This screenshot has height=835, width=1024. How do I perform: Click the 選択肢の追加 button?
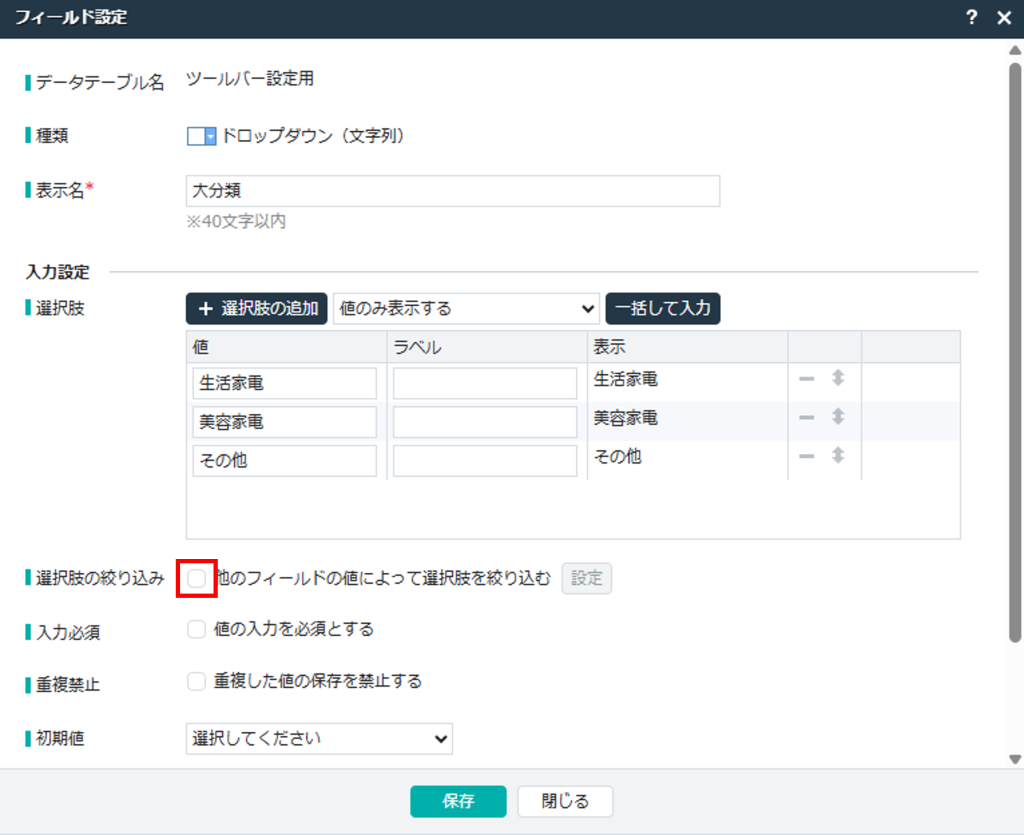257,309
